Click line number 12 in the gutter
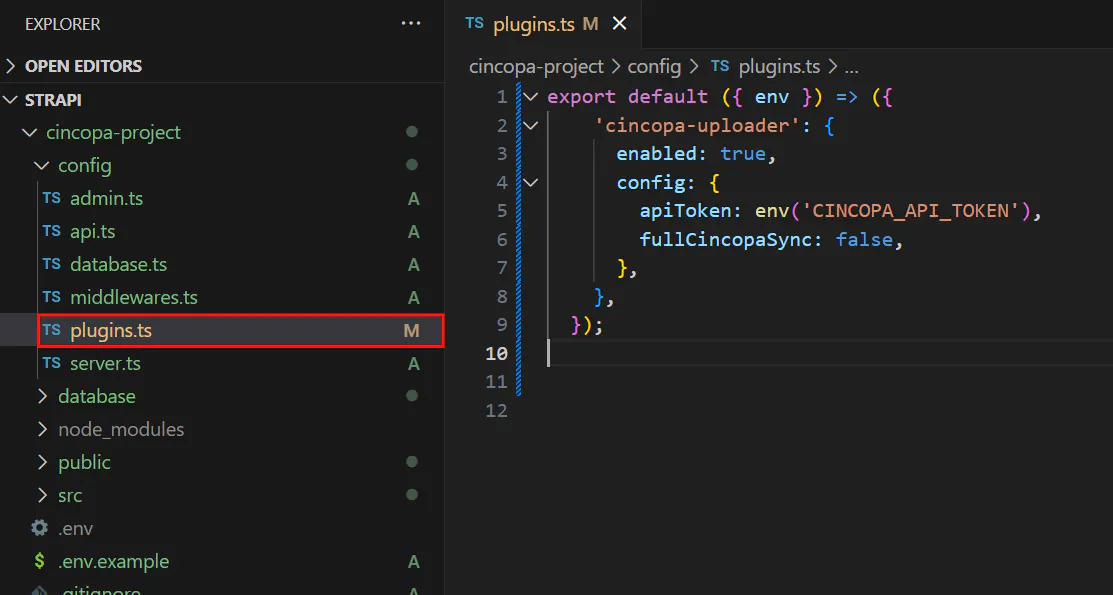This screenshot has height=595, width=1113. click(496, 410)
